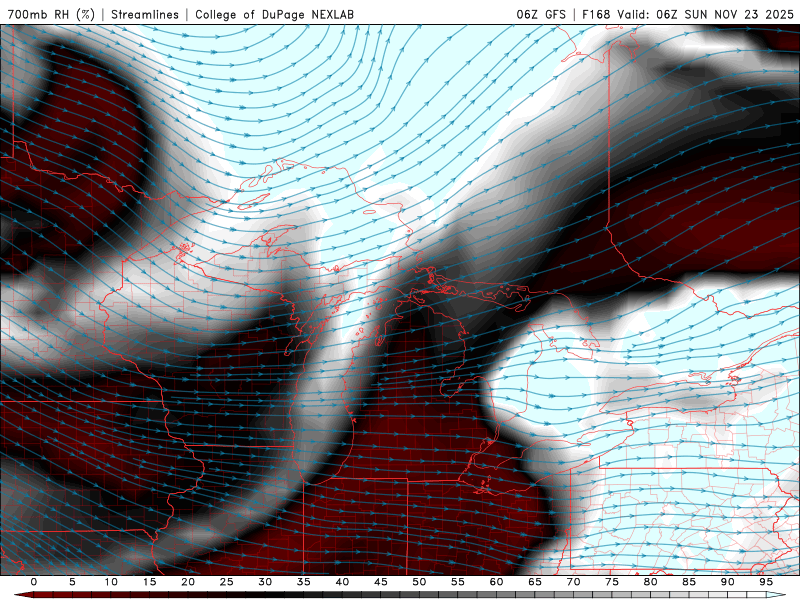Click the colorbar label '35'
Image resolution: width=800 pixels, height=600 pixels.
[x=304, y=582]
